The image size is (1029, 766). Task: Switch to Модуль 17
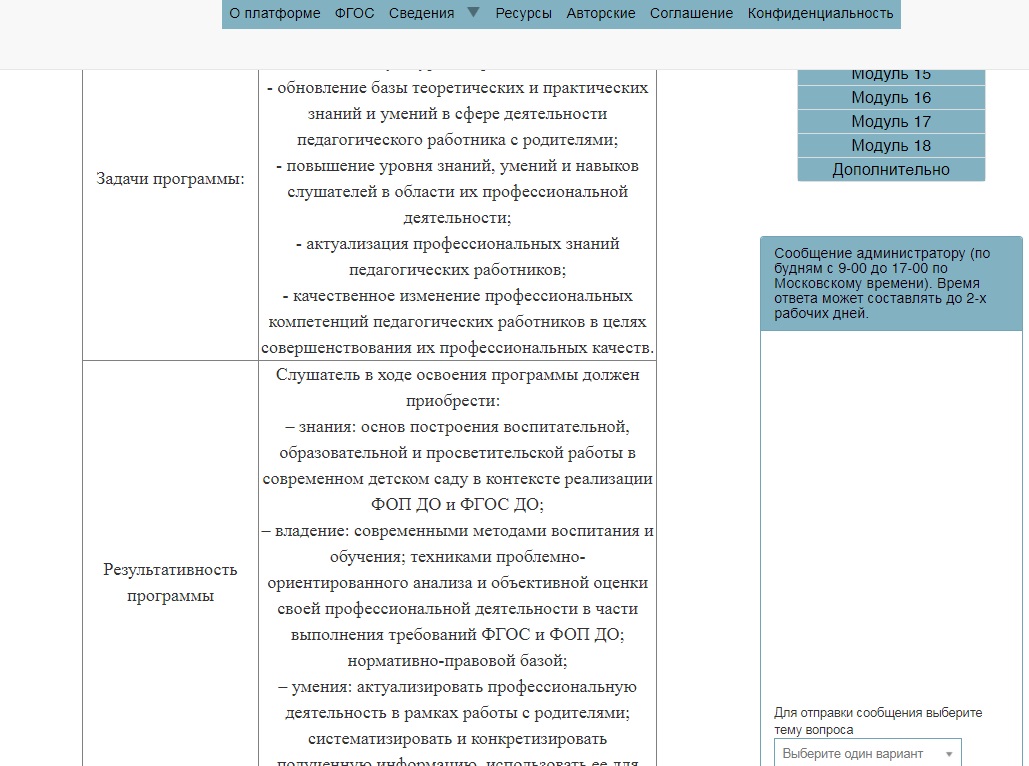point(891,121)
